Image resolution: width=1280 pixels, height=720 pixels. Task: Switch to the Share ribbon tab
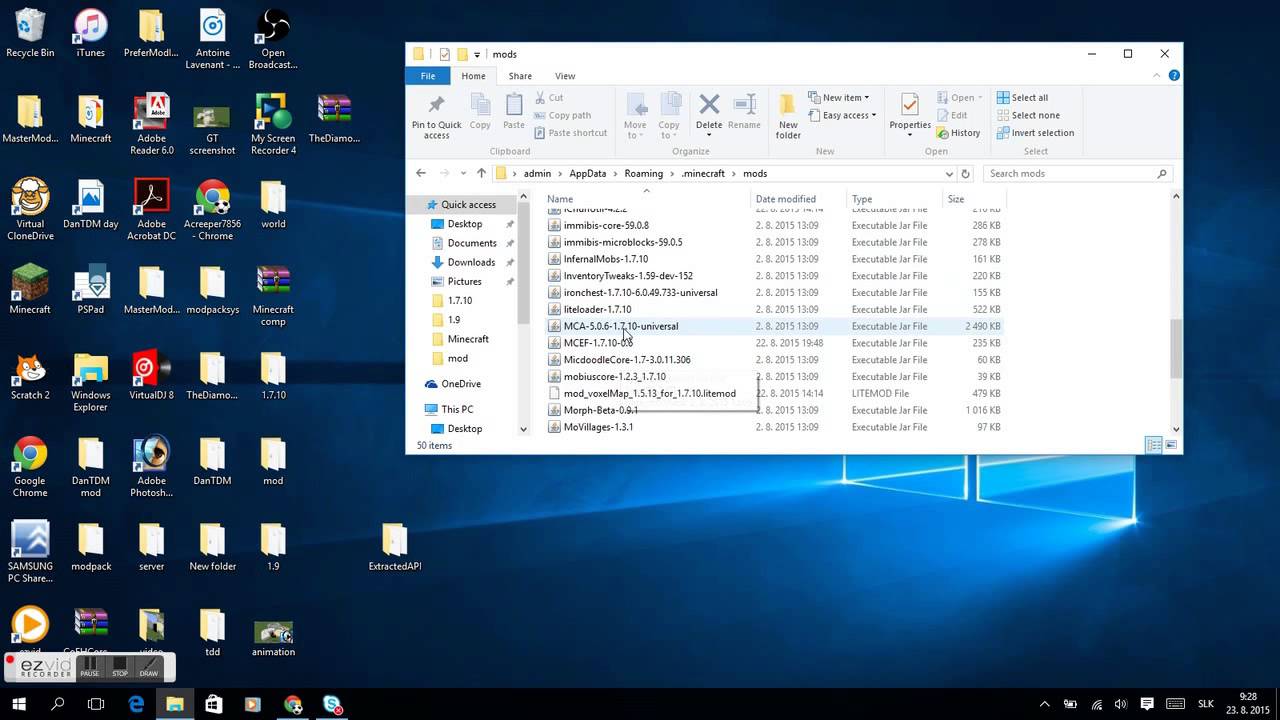point(520,76)
